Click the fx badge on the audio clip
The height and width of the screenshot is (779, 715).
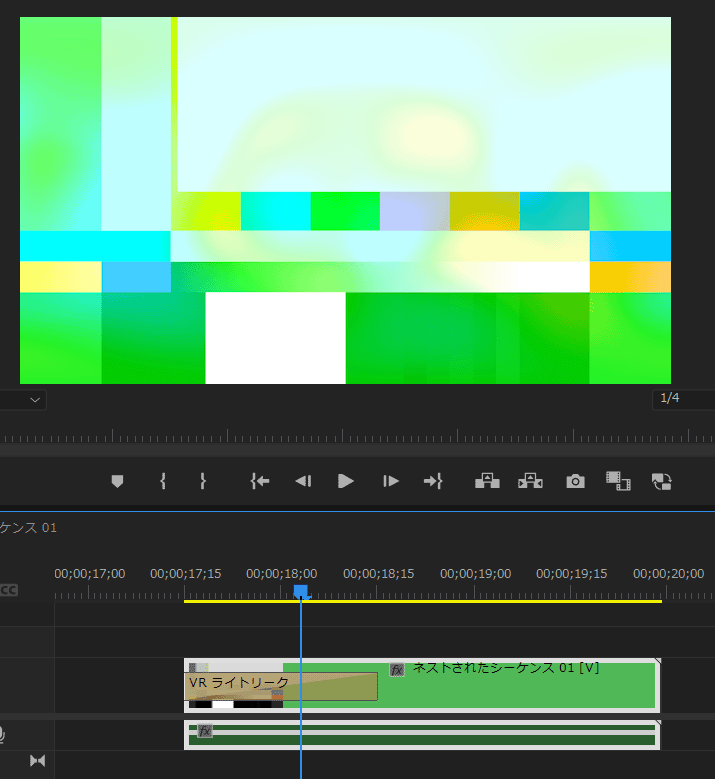point(205,730)
